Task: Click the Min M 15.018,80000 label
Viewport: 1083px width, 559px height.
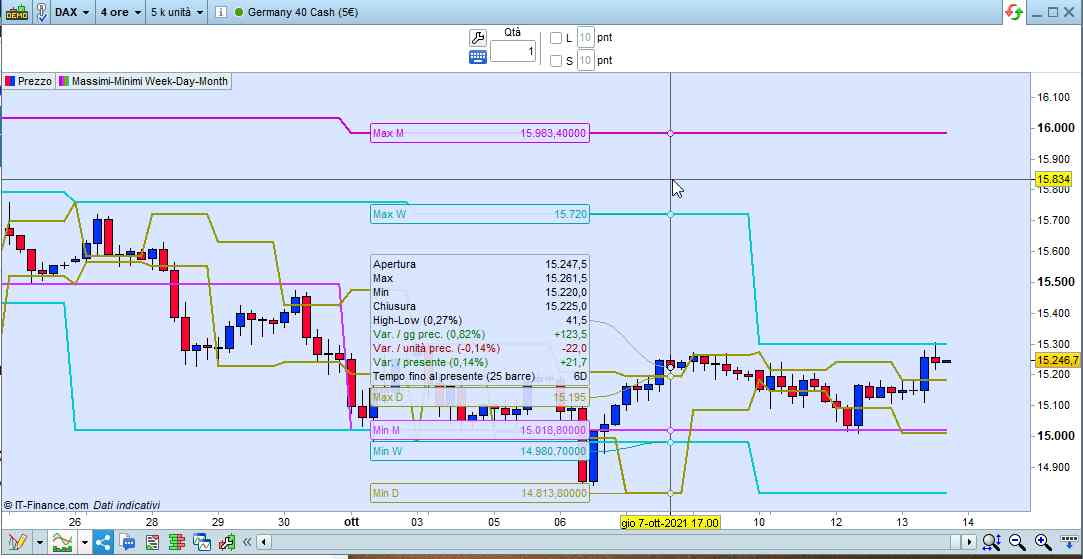Action: pos(480,430)
